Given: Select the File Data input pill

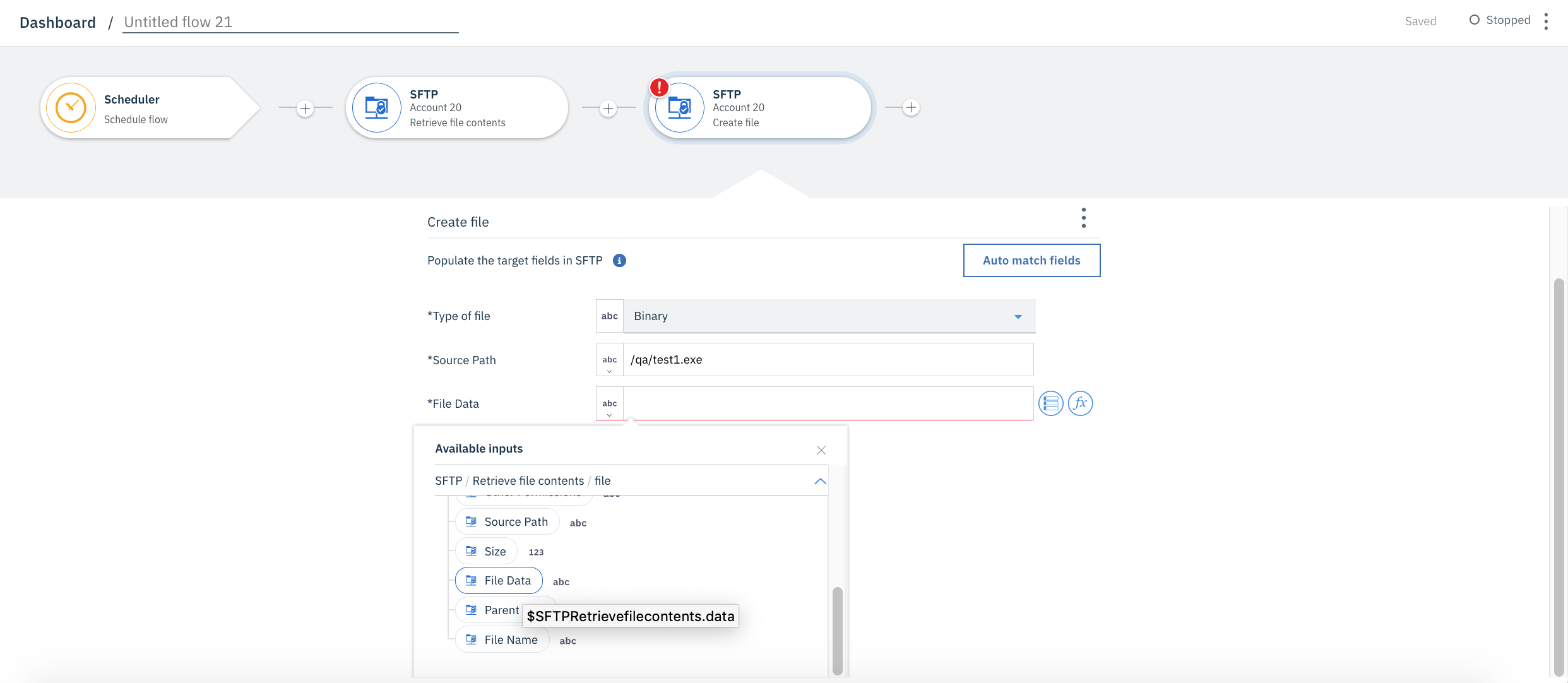Looking at the screenshot, I should (499, 581).
